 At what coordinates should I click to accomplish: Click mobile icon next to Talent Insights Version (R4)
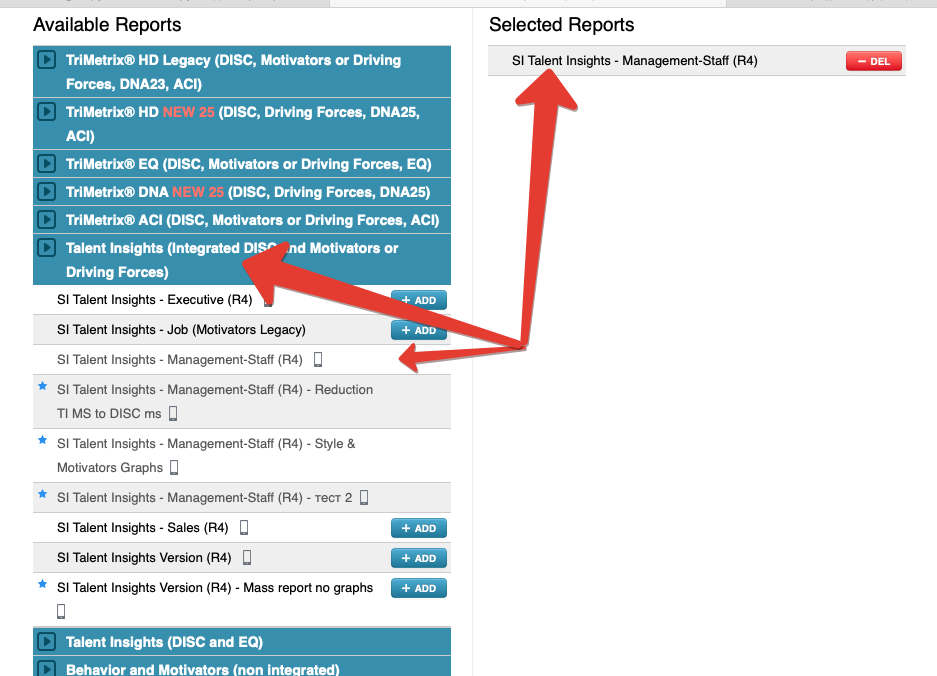pos(247,557)
